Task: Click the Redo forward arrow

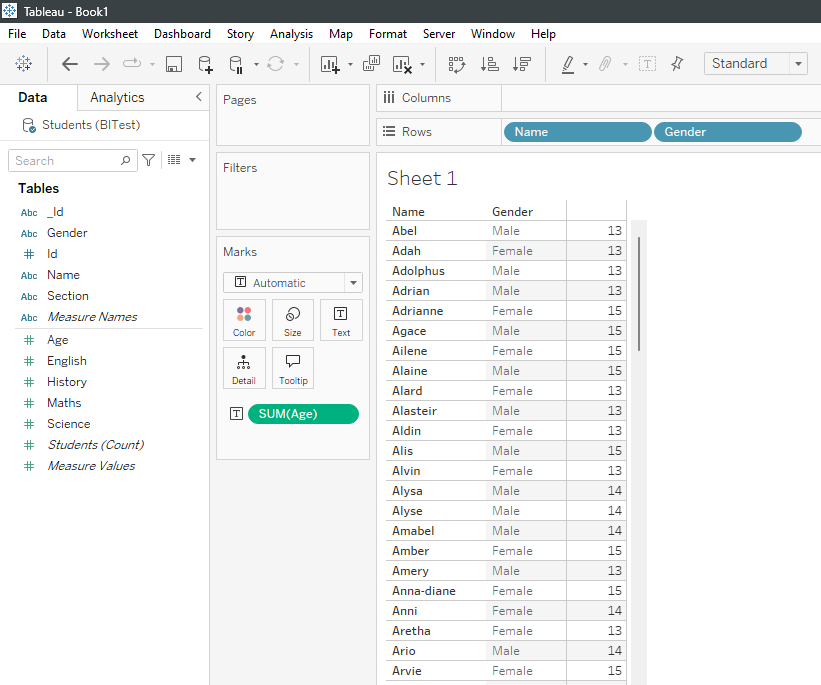Action: tap(102, 64)
